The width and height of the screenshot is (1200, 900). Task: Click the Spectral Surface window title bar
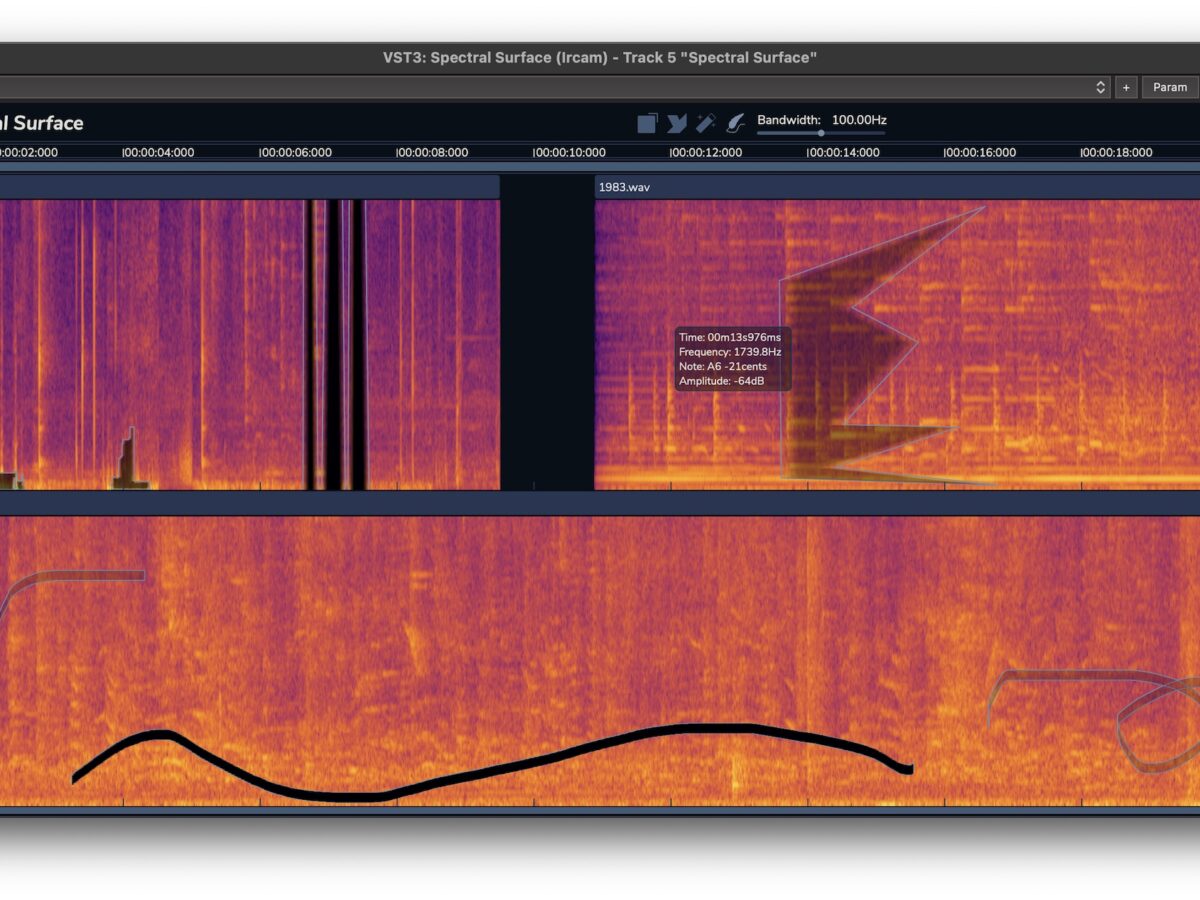tap(600, 58)
